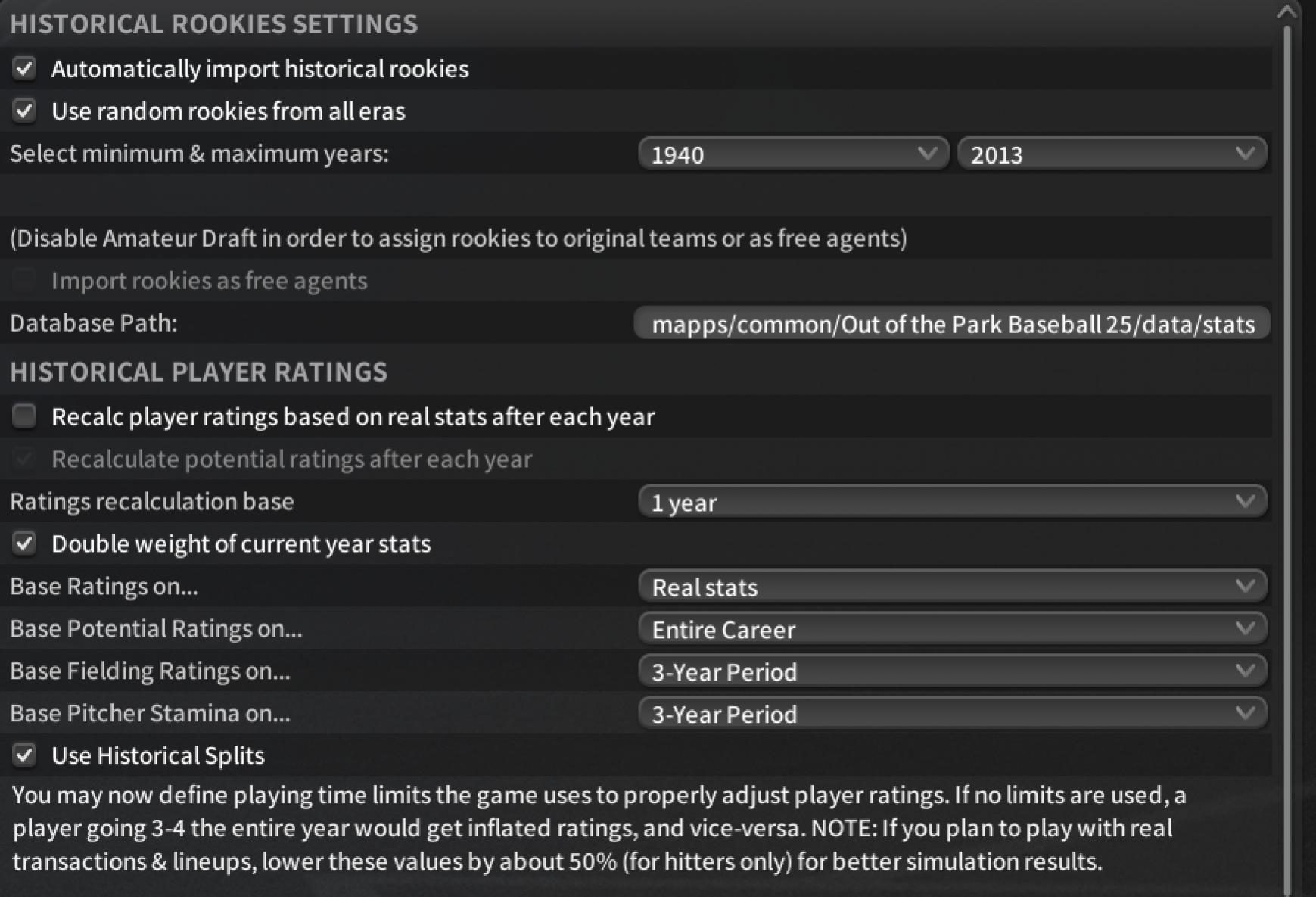The width and height of the screenshot is (1316, 897).
Task: Open Base Fielding Ratings 3-Year Period dropdown
Action: [951, 672]
